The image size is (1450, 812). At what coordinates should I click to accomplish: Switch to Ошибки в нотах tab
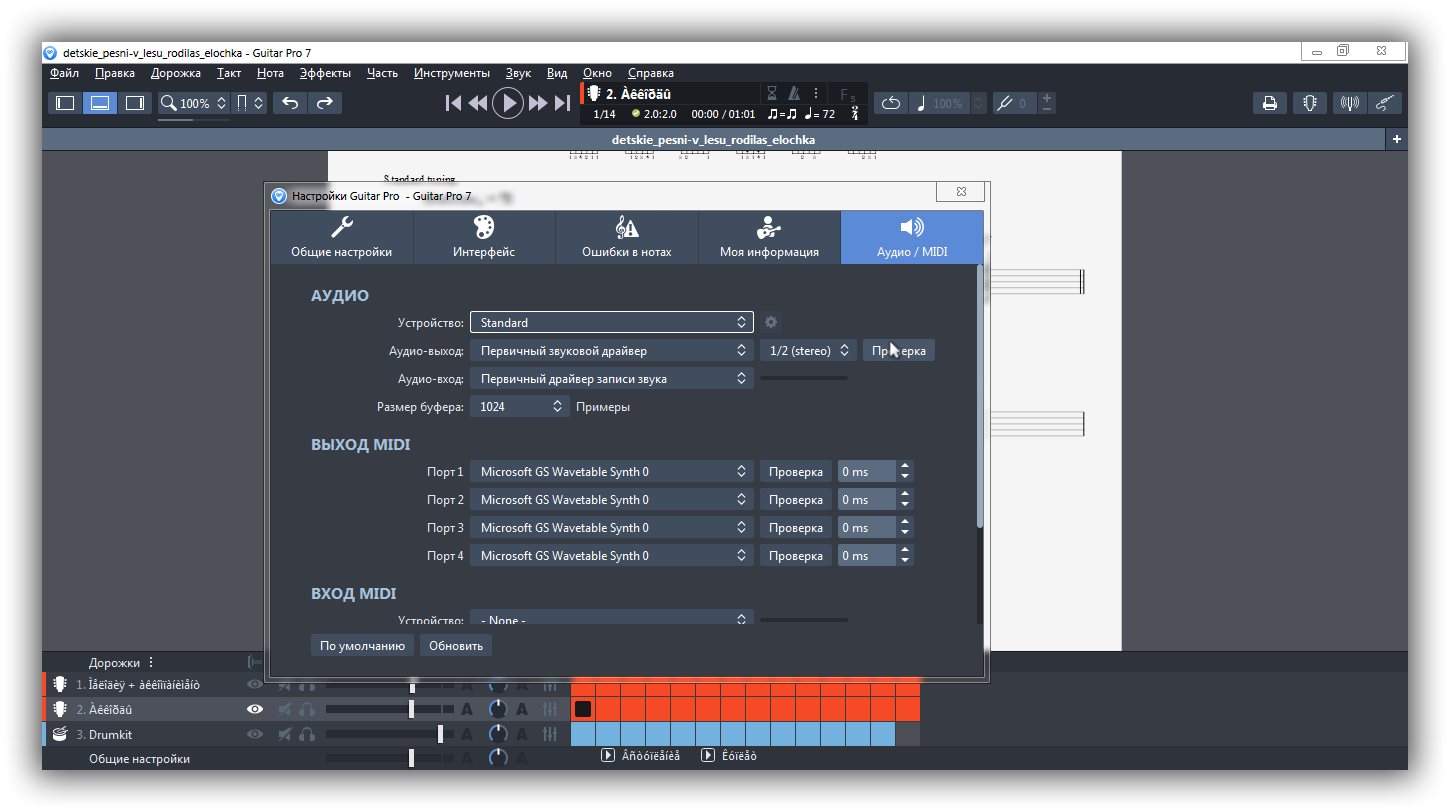[x=626, y=238]
